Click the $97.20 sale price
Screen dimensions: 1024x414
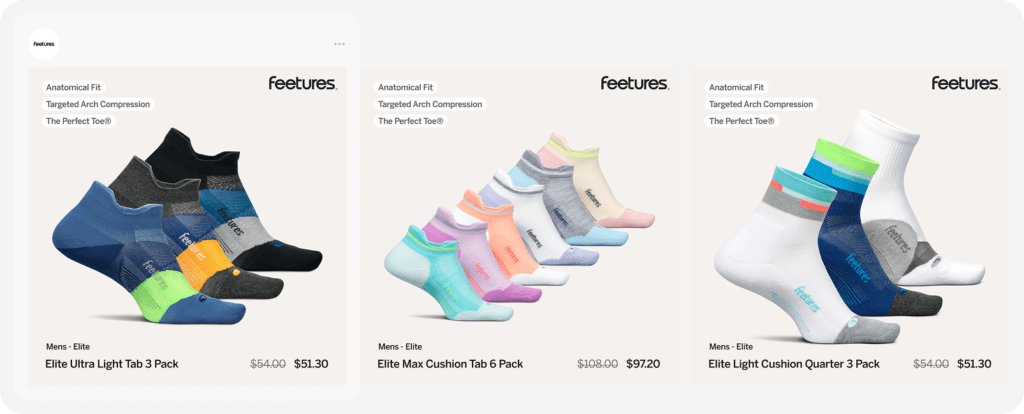643,364
